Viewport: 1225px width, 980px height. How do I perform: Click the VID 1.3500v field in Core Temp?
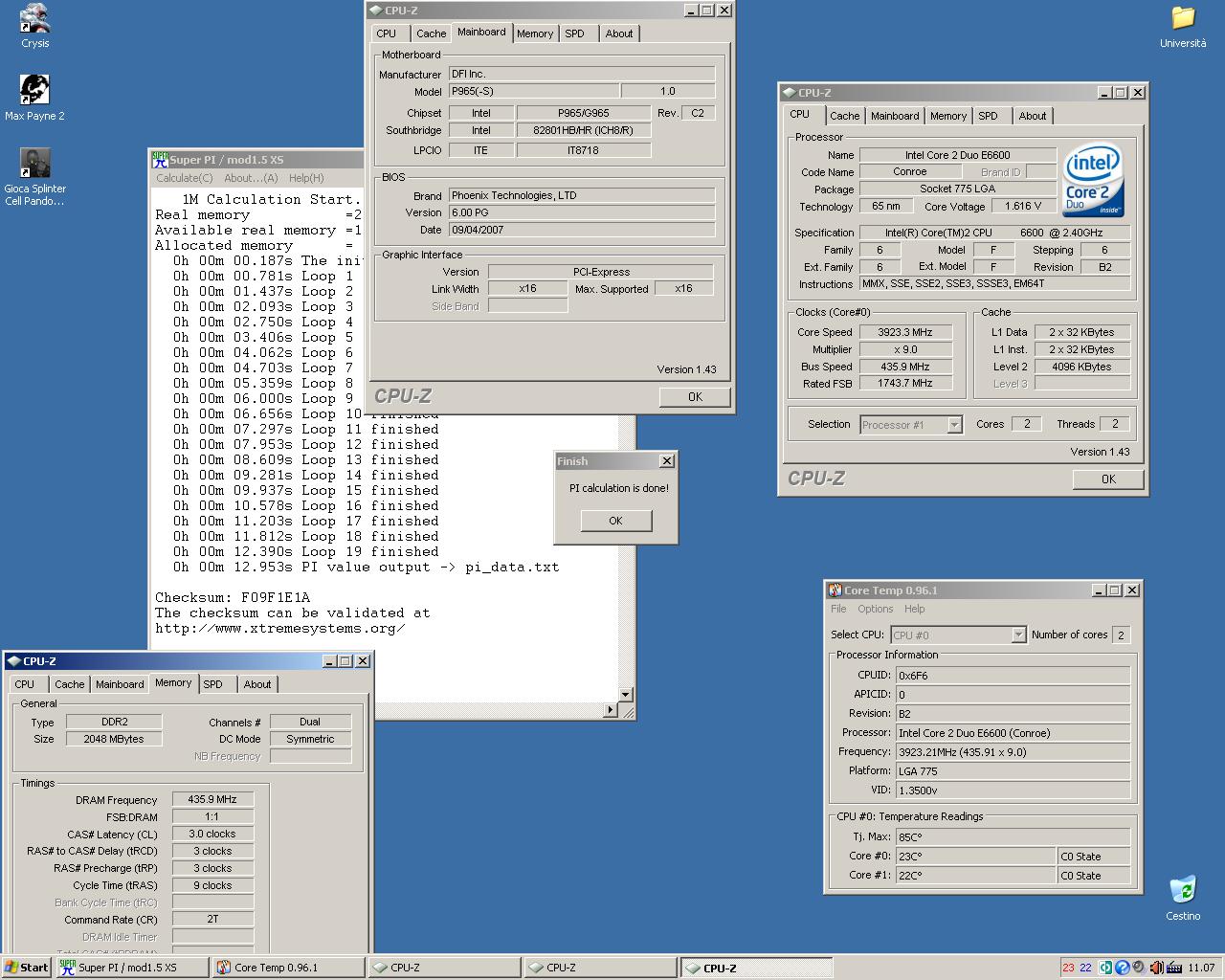1013,791
